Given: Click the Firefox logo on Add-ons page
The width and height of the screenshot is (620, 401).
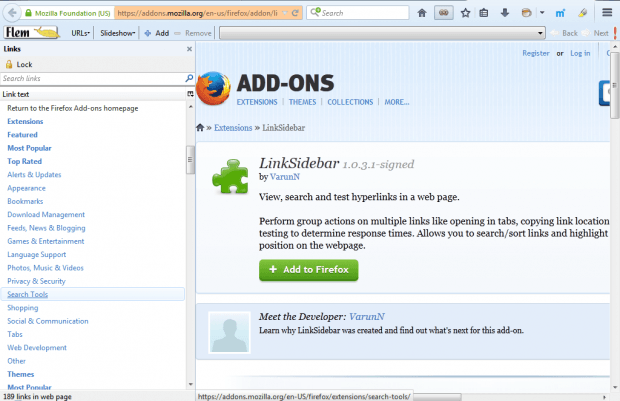Looking at the screenshot, I should (214, 88).
